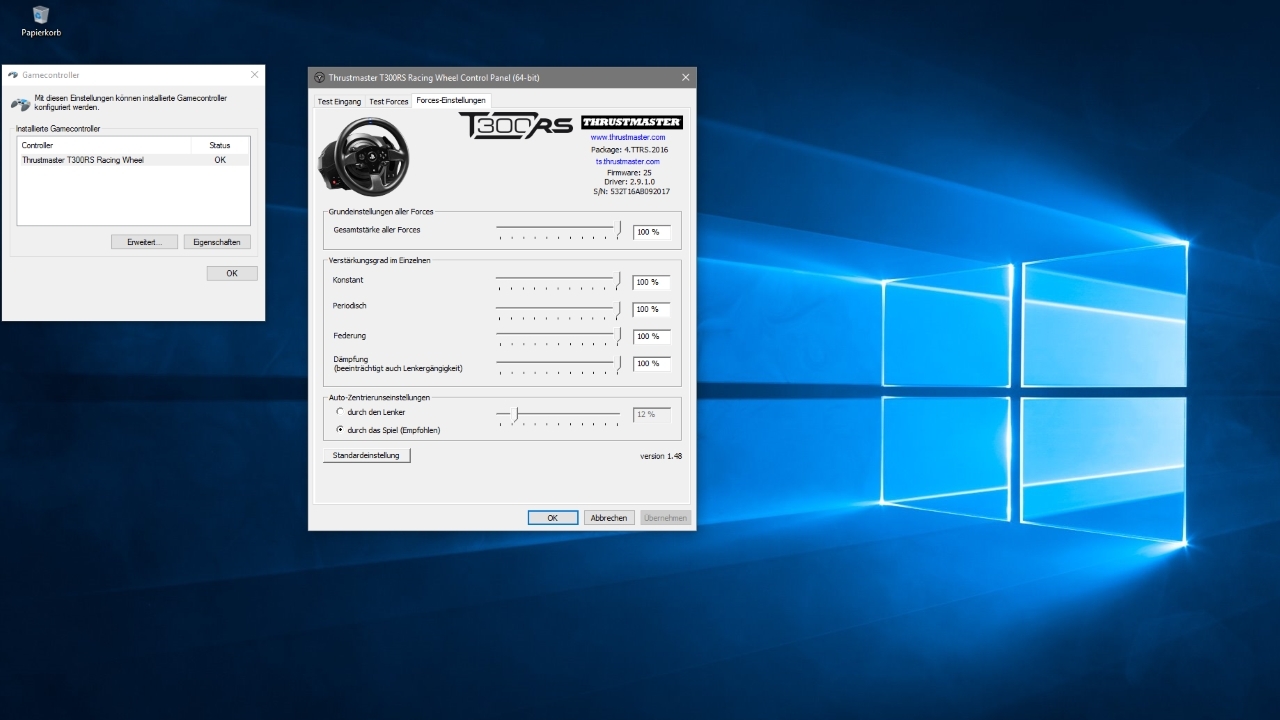Click the Federung force slider
Image resolution: width=1280 pixels, height=720 pixels.
click(558, 335)
